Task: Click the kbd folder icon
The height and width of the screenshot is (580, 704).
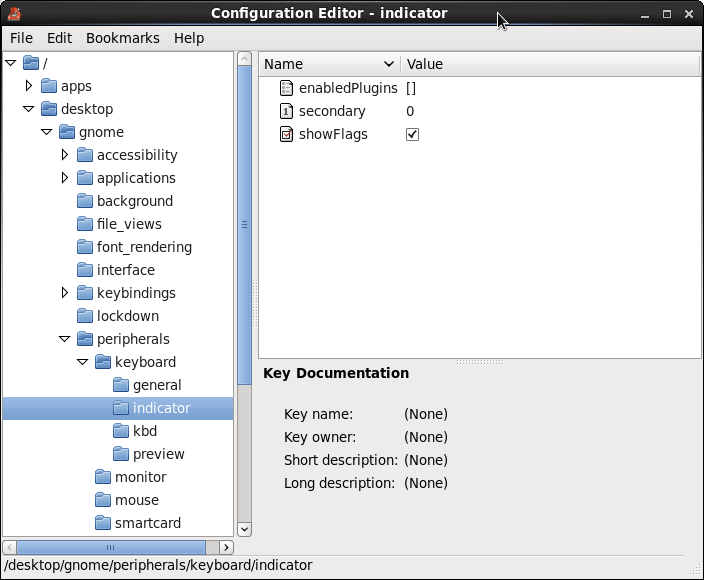Action: point(121,431)
